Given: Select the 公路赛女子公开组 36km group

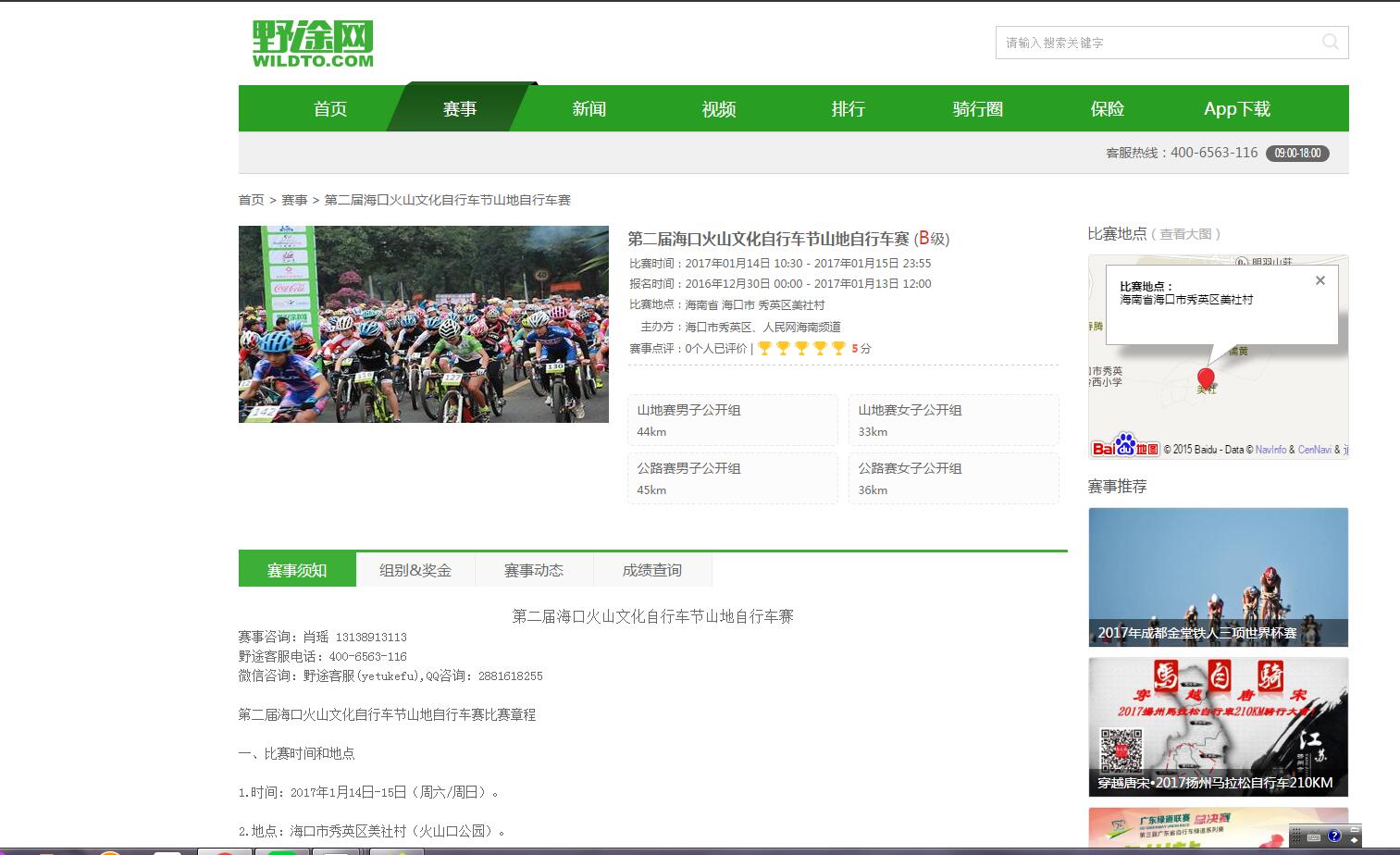Looking at the screenshot, I should pos(954,478).
